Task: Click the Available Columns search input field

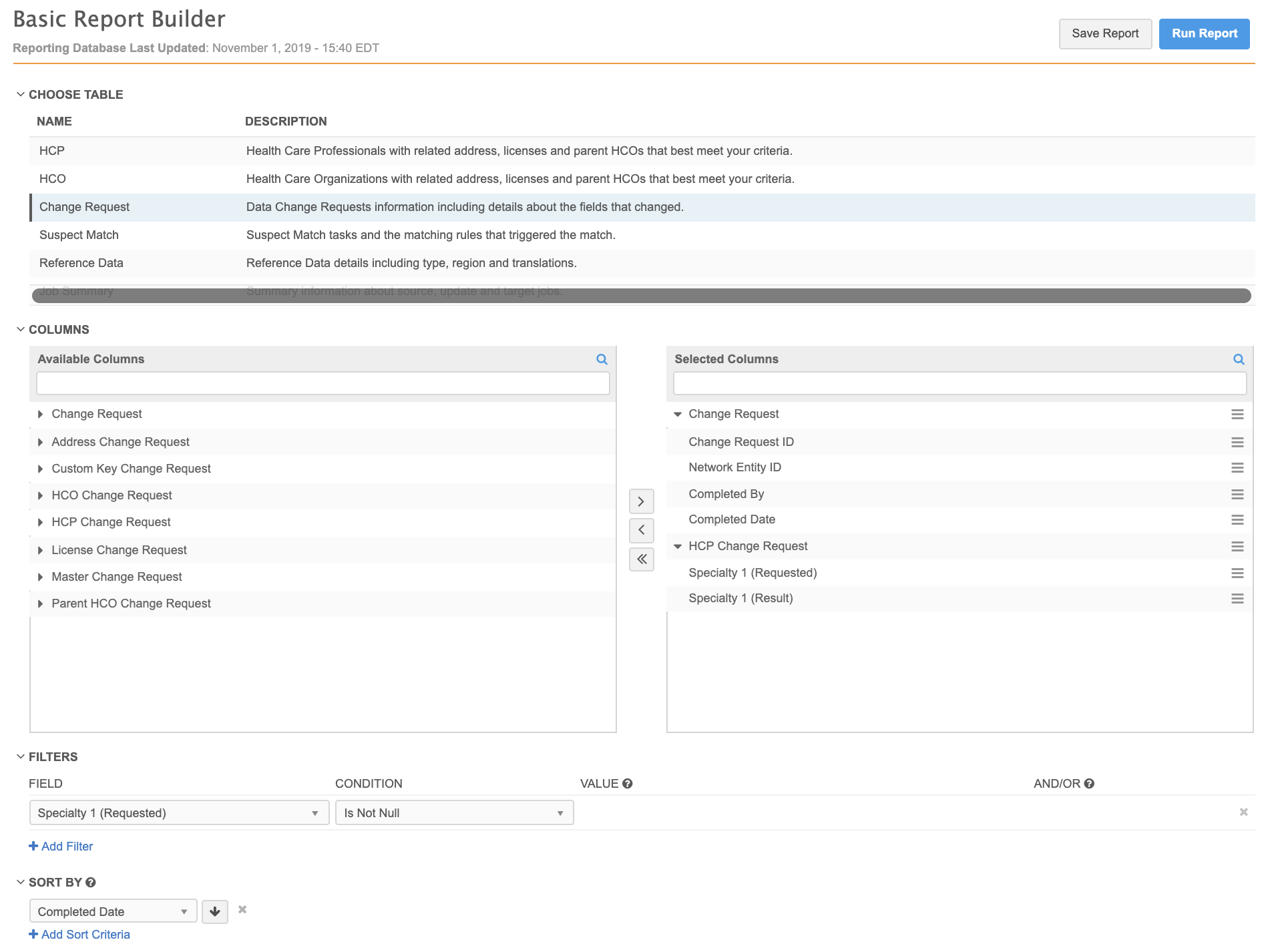Action: point(323,383)
